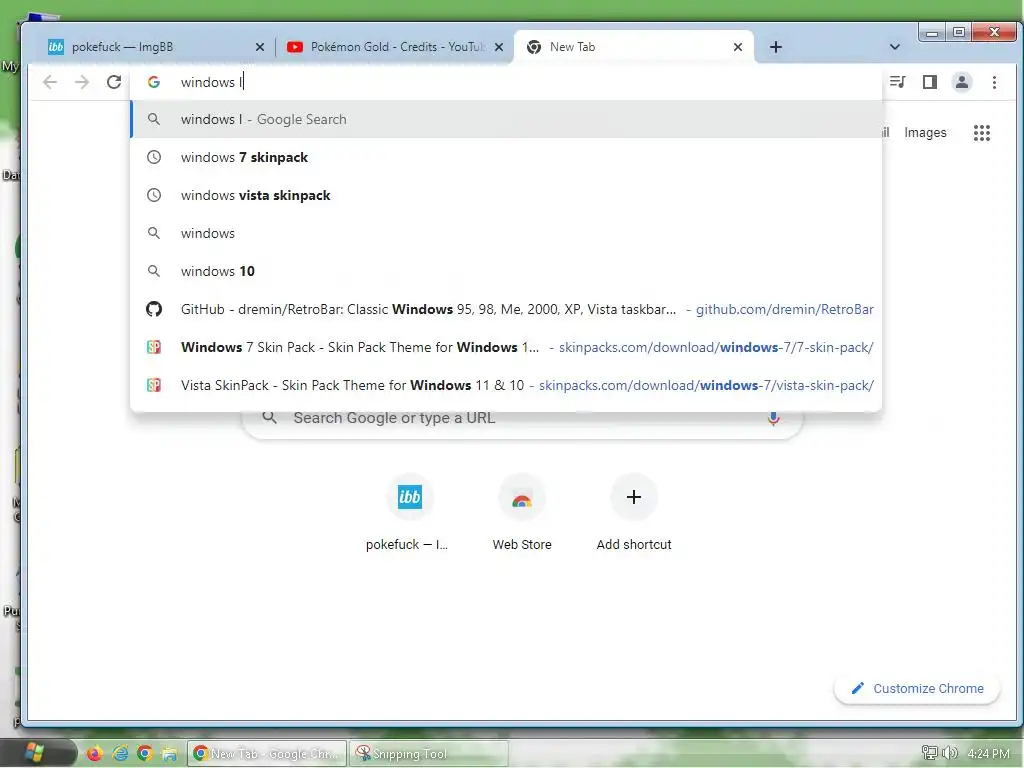Launch Firefox from the taskbar
The width and height of the screenshot is (1024, 768).
click(95, 754)
